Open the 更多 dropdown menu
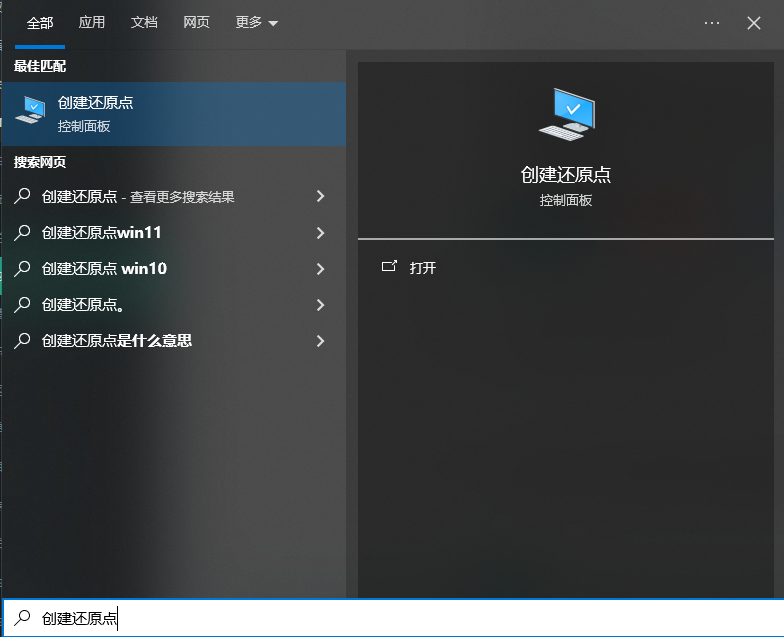The height and width of the screenshot is (637, 784). (x=256, y=22)
